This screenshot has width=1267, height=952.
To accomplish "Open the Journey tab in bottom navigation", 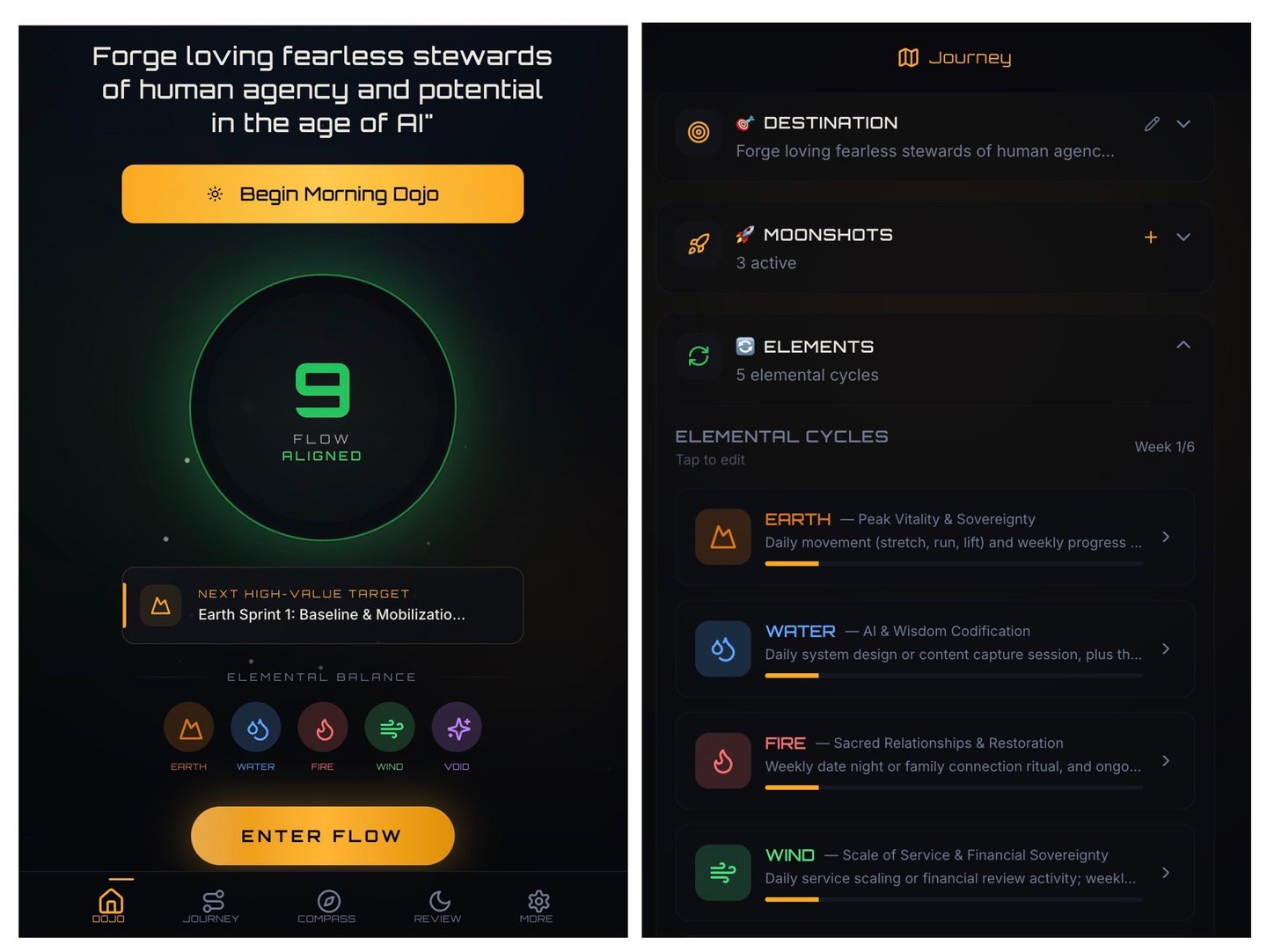I will [x=211, y=906].
